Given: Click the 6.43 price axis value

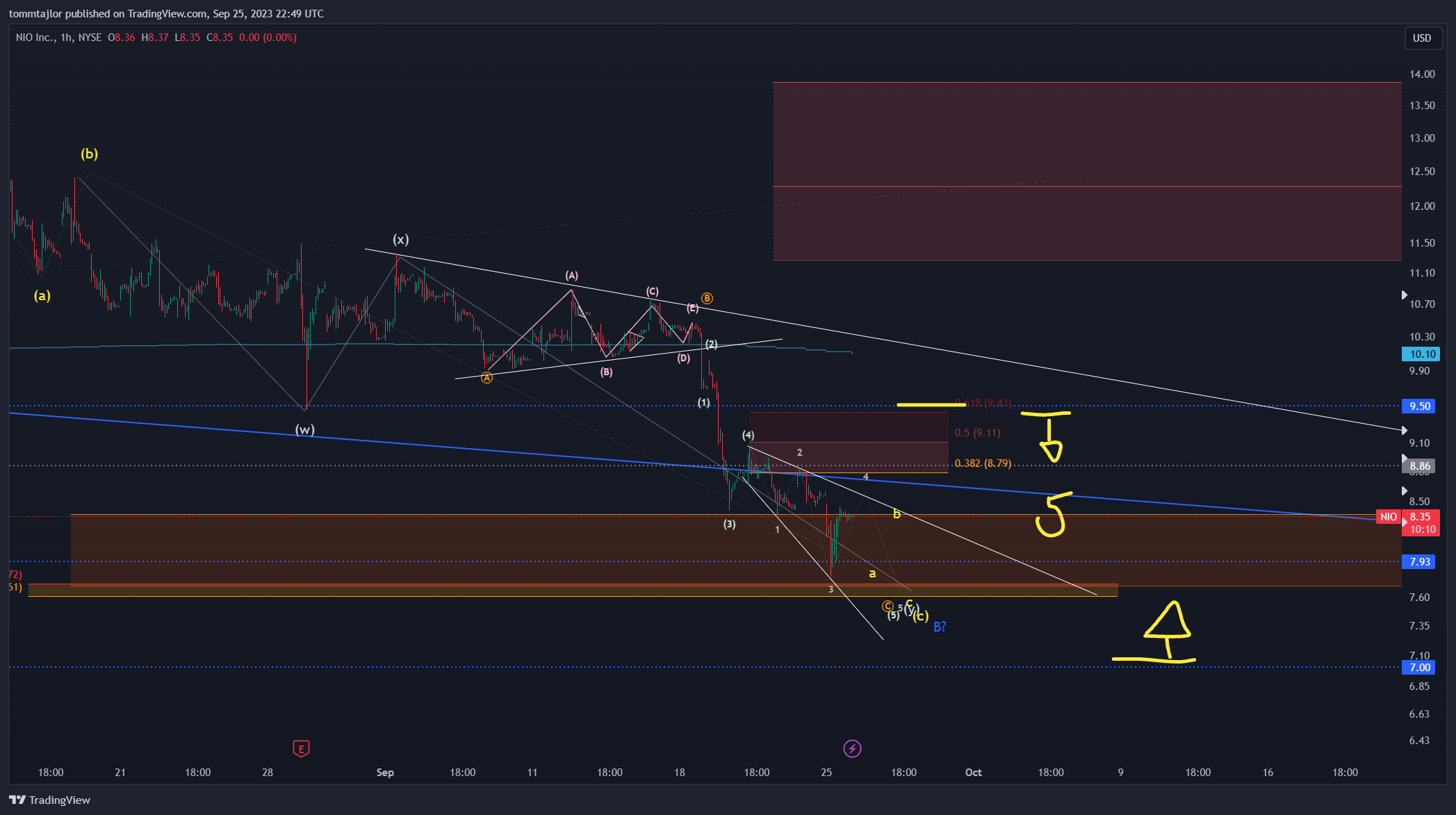Looking at the screenshot, I should [1419, 741].
